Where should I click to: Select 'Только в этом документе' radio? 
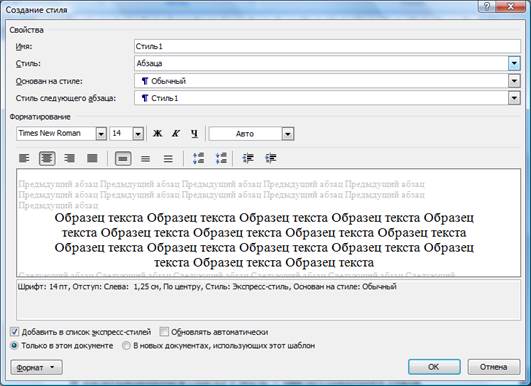14,345
